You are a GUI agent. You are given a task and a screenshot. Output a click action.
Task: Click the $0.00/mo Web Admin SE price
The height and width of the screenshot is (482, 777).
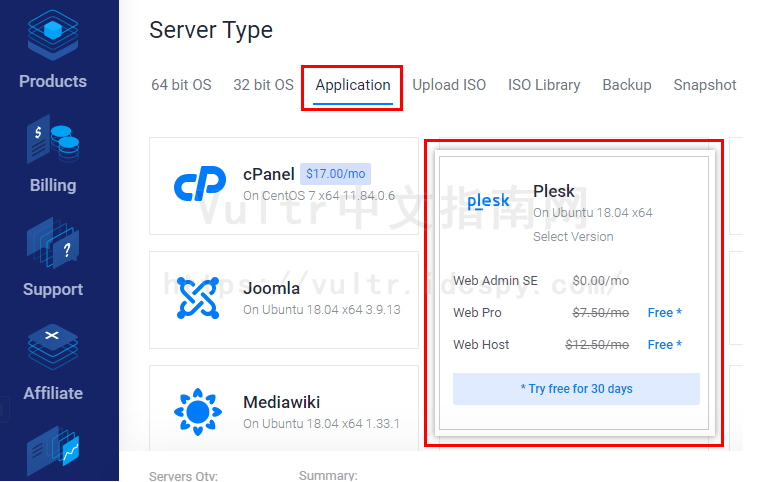601,281
